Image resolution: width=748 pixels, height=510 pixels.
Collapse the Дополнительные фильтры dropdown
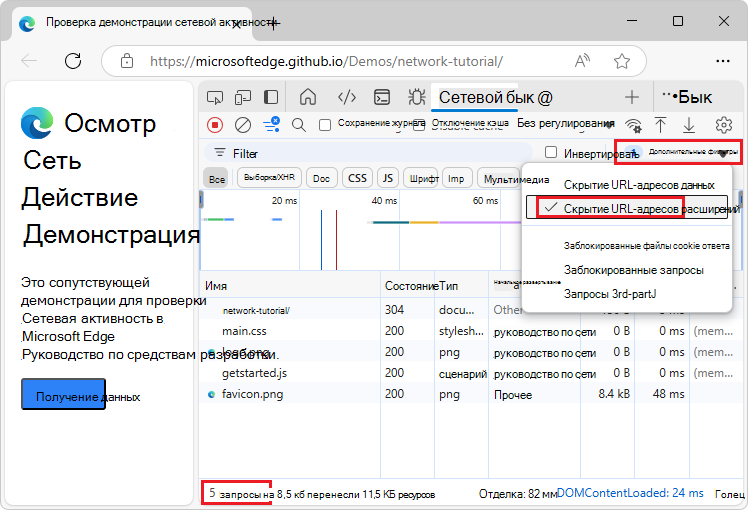[678, 152]
